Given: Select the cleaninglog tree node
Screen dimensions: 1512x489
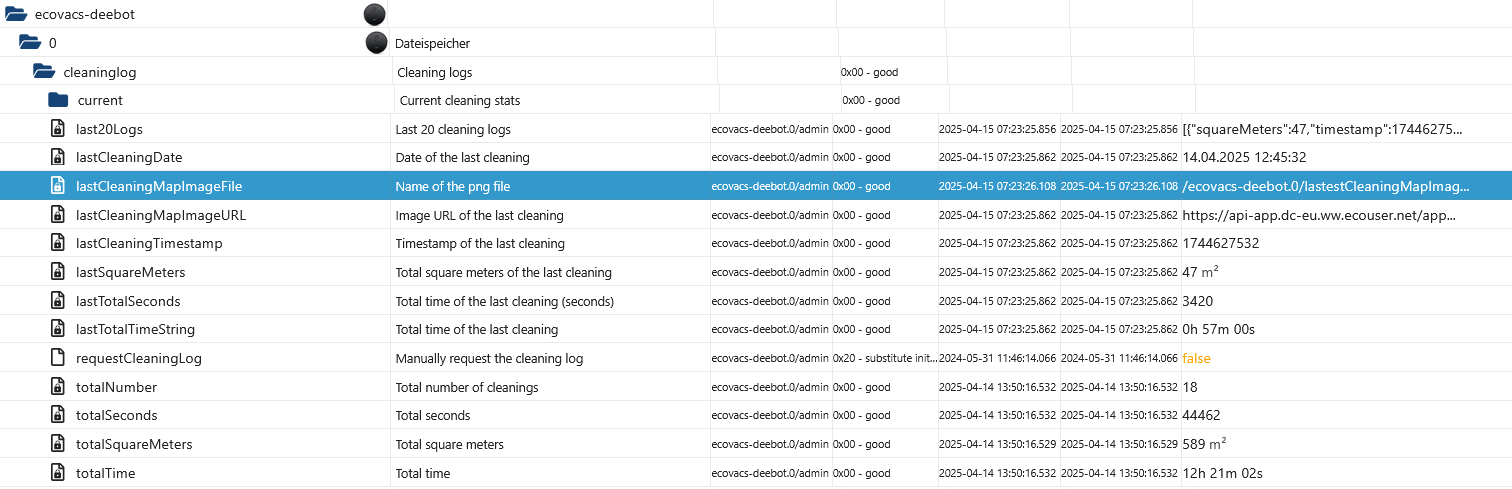Looking at the screenshot, I should pos(100,72).
